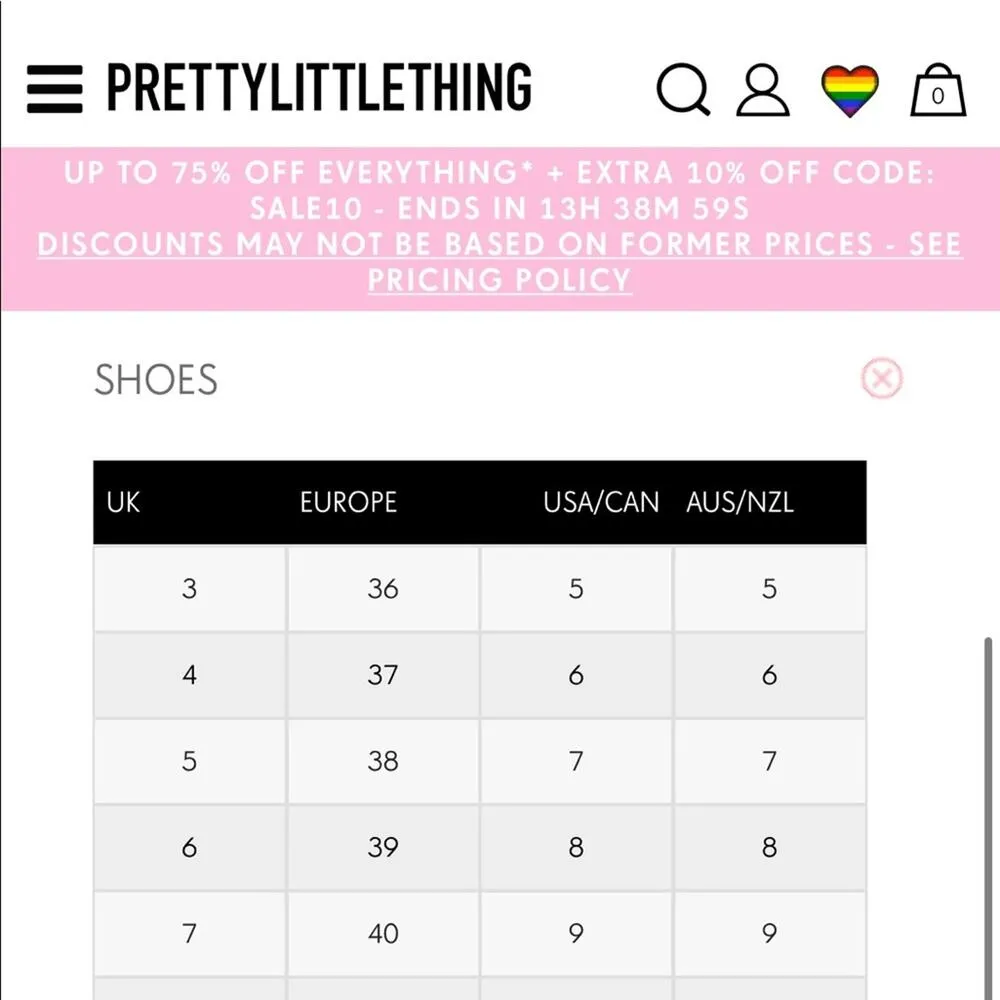Select UK size 6 row
The width and height of the screenshot is (1000, 1000).
(x=188, y=847)
